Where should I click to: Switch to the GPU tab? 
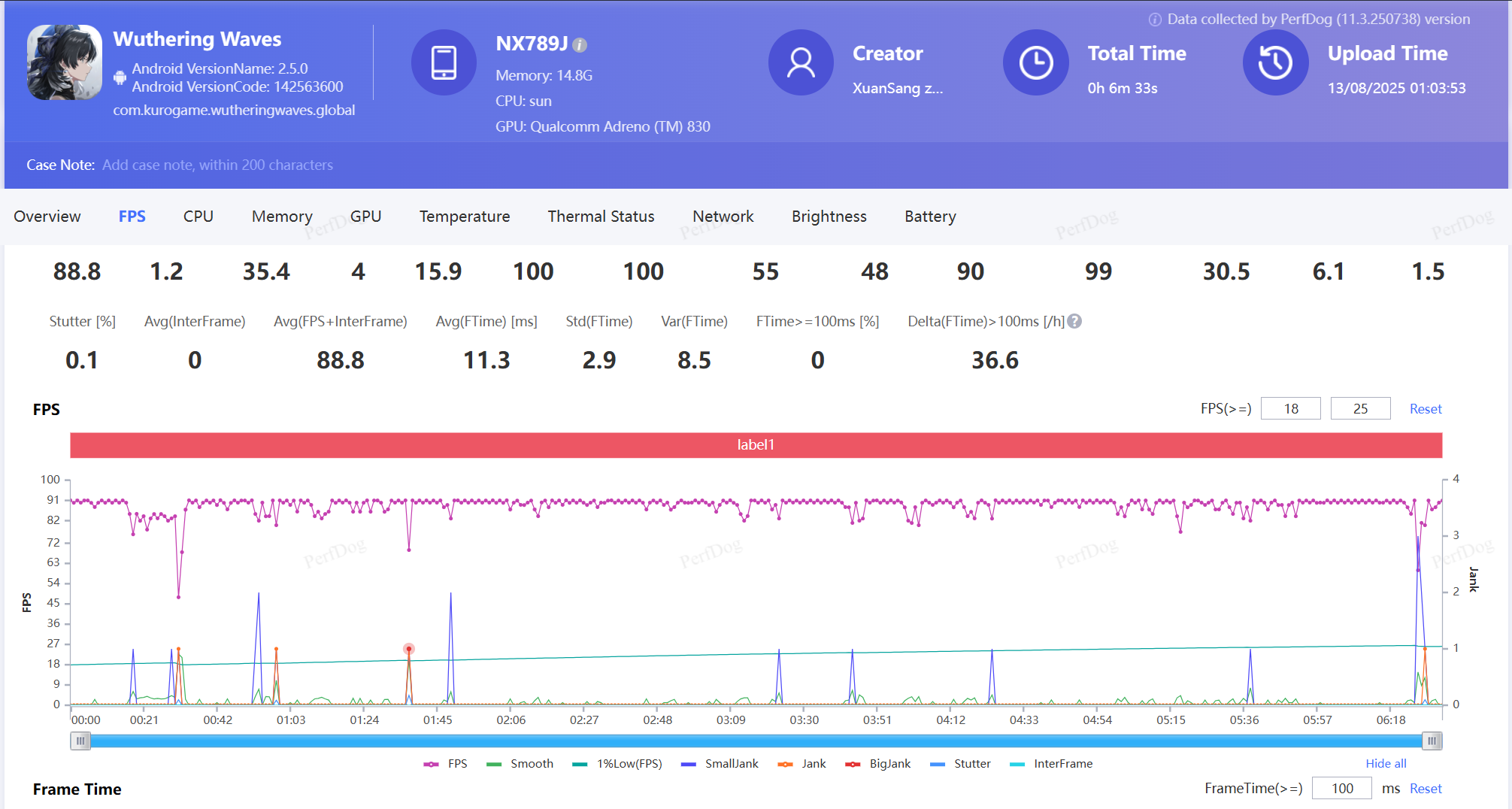[366, 217]
